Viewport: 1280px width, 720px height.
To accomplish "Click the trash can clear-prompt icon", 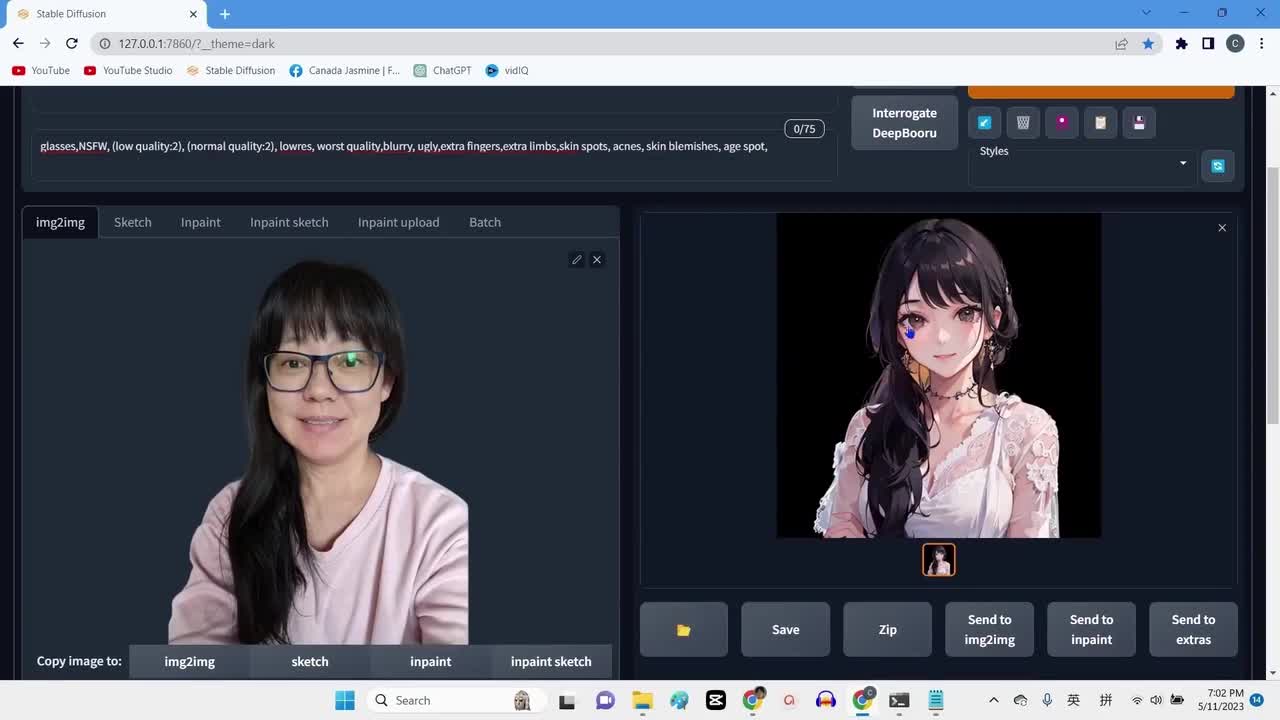I will coord(1023,123).
